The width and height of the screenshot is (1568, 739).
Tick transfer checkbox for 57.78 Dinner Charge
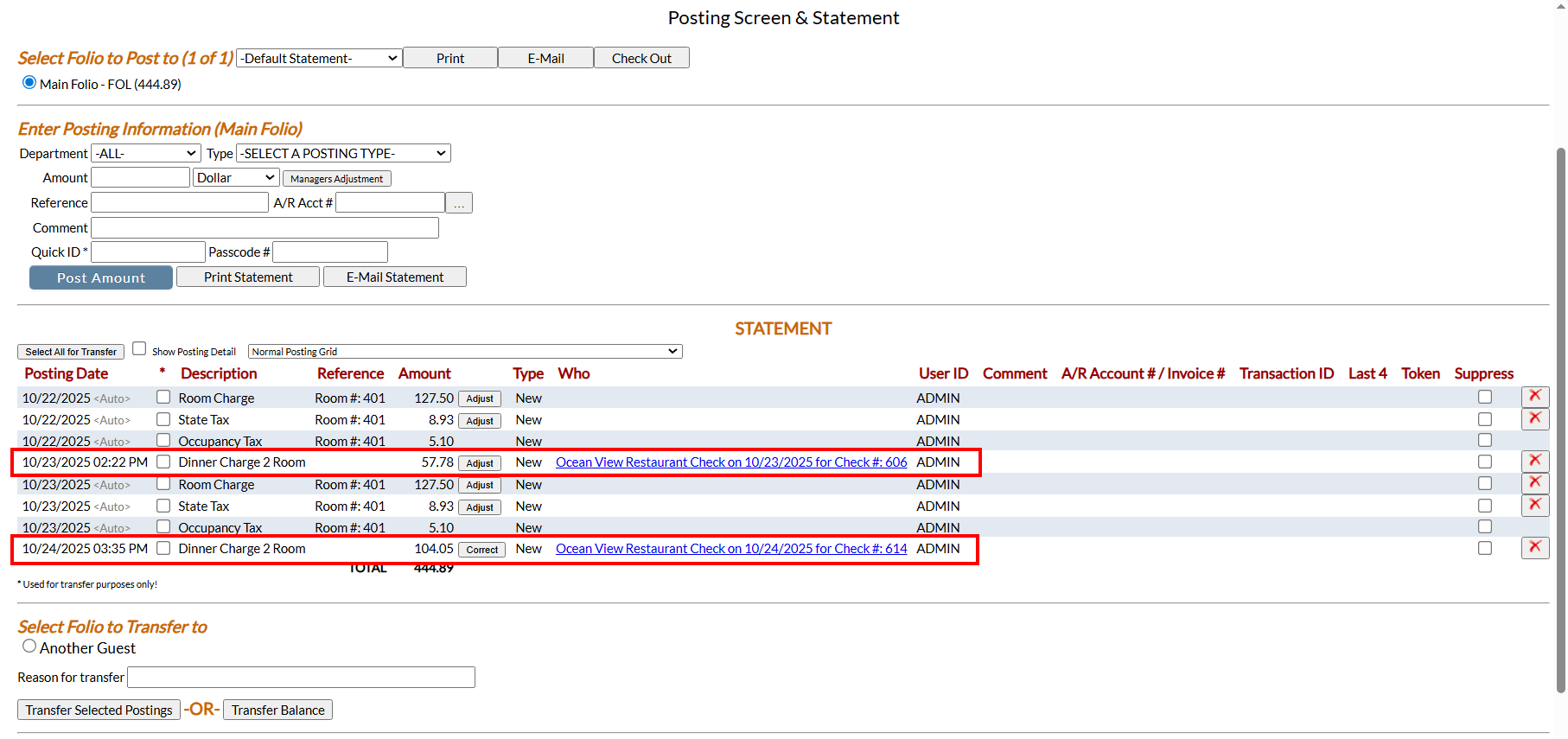pos(163,462)
